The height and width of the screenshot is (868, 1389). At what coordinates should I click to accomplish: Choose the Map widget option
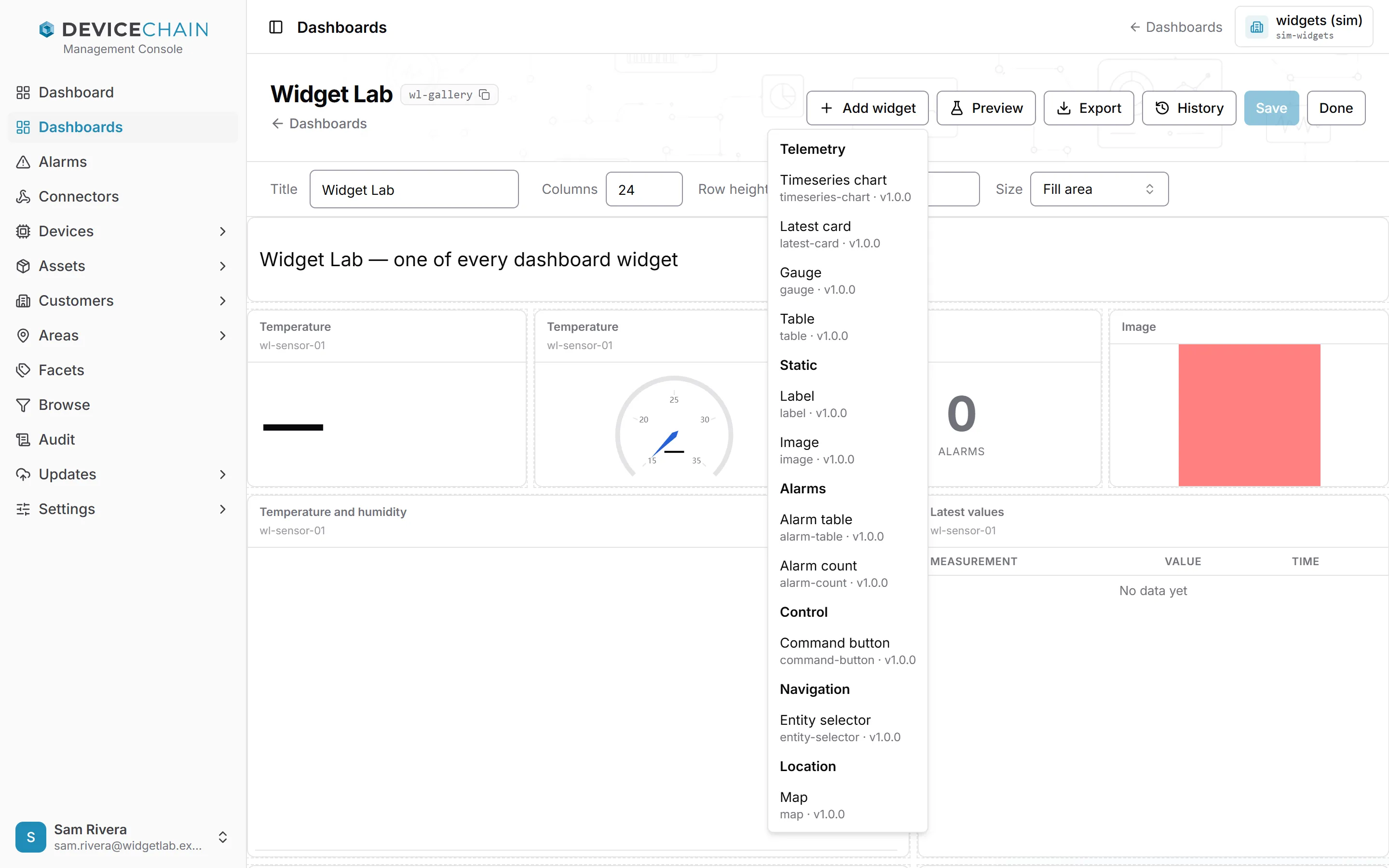847,805
